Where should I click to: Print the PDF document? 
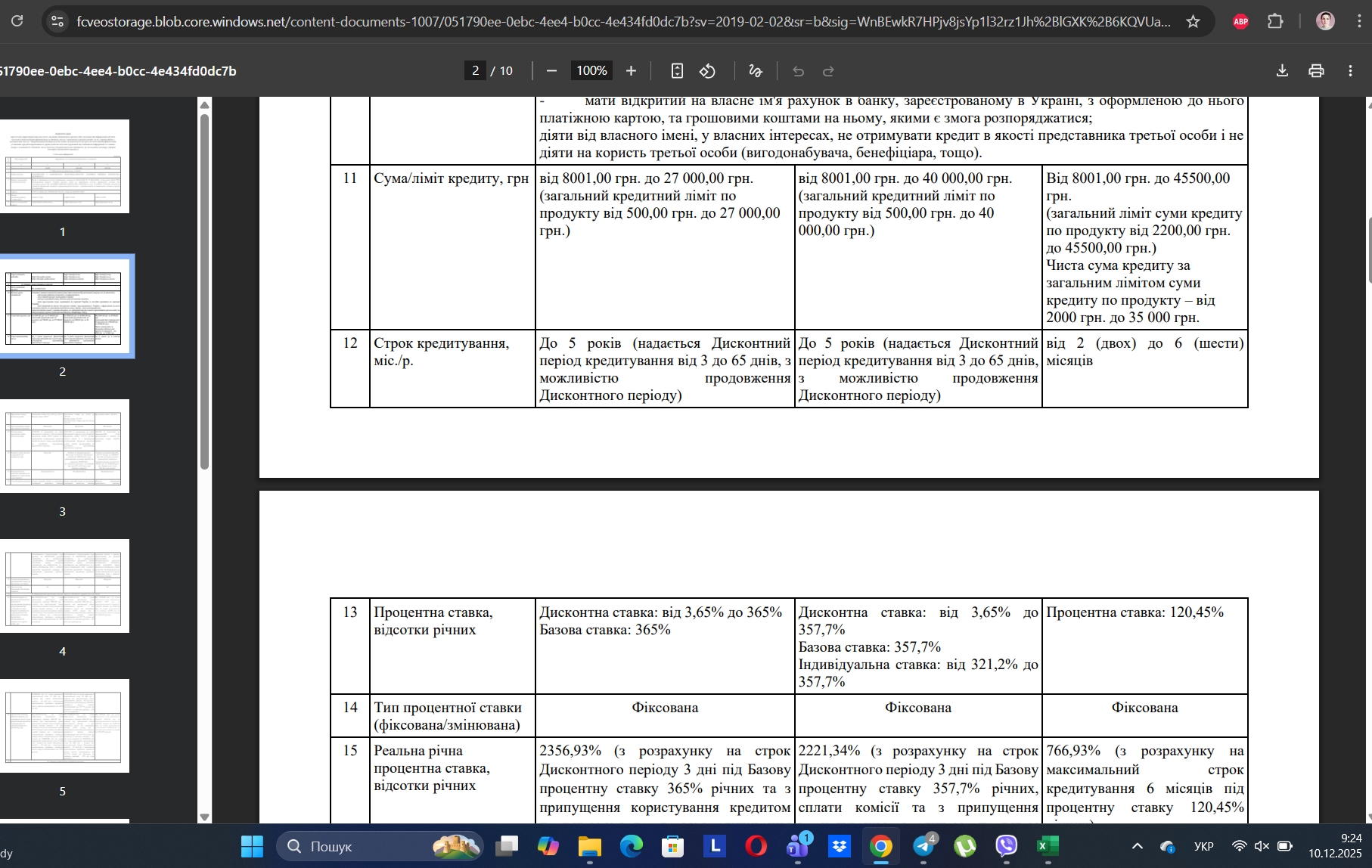pyautogui.click(x=1316, y=70)
